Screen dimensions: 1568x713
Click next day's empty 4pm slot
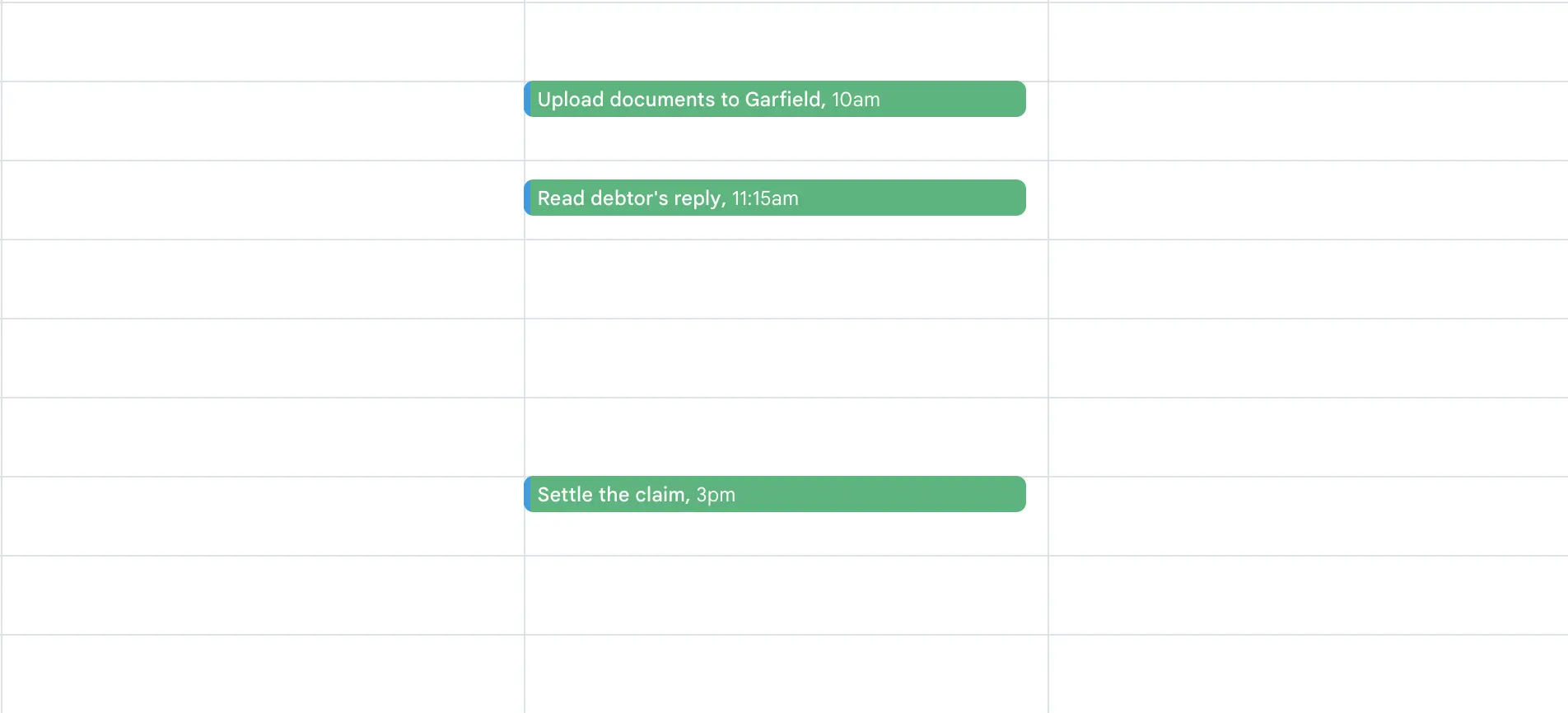[1308, 594]
